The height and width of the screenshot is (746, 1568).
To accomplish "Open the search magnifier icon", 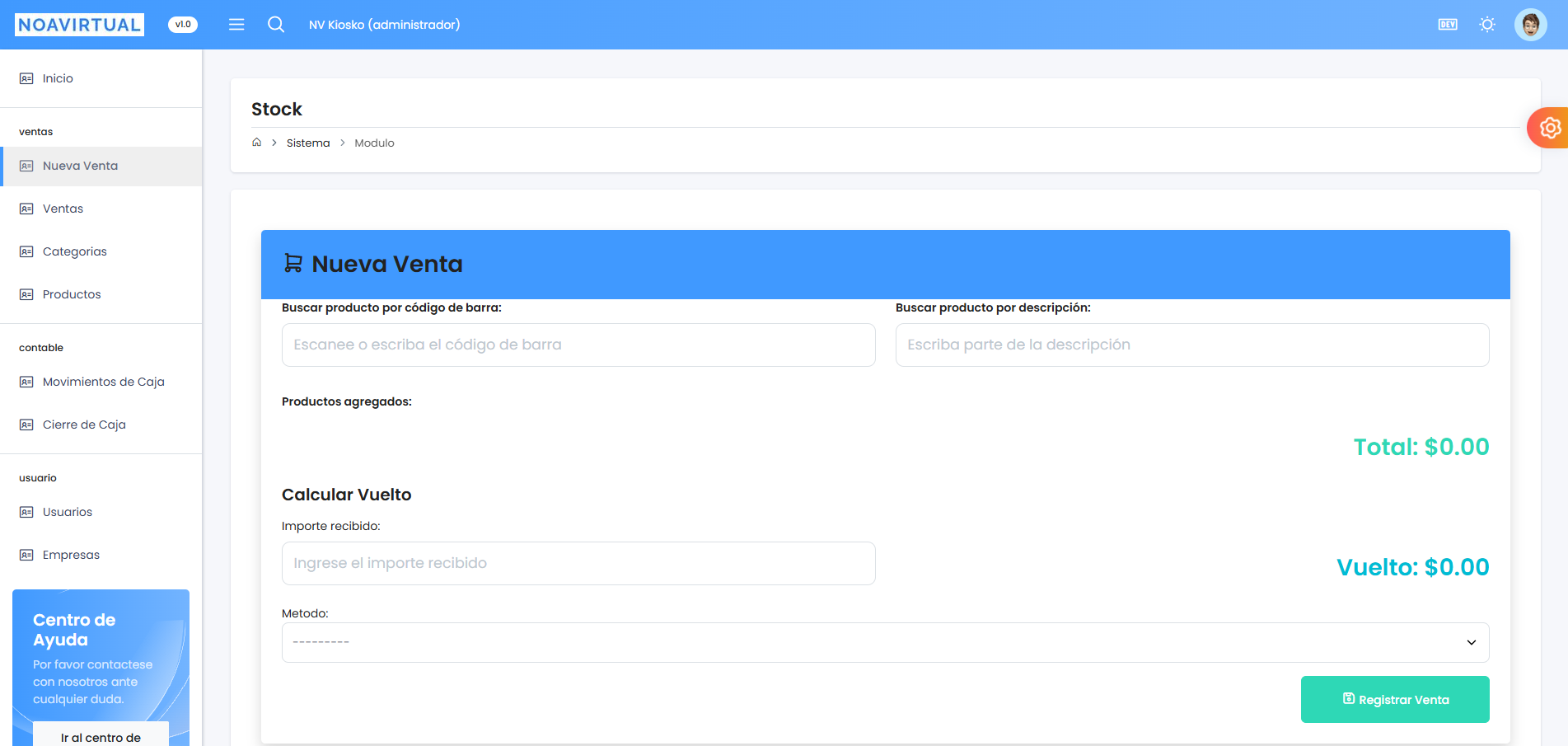I will (x=276, y=25).
